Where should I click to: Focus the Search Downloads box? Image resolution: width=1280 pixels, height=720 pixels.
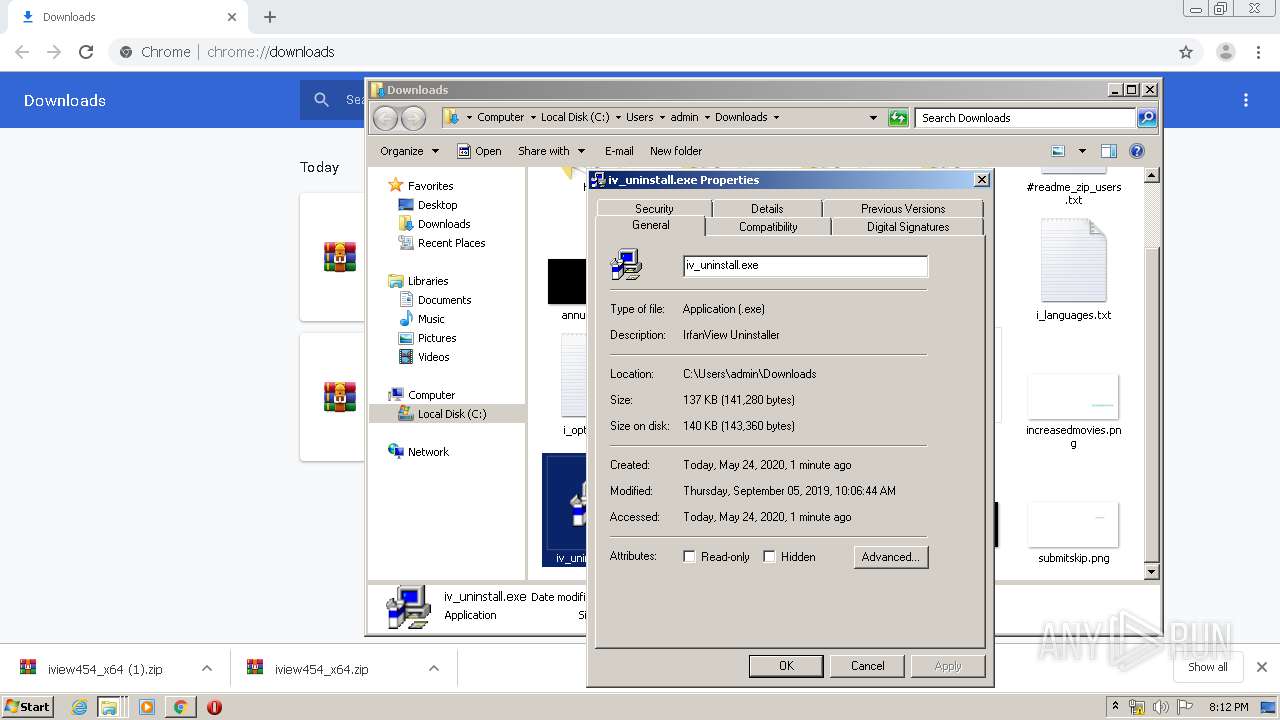point(1025,118)
